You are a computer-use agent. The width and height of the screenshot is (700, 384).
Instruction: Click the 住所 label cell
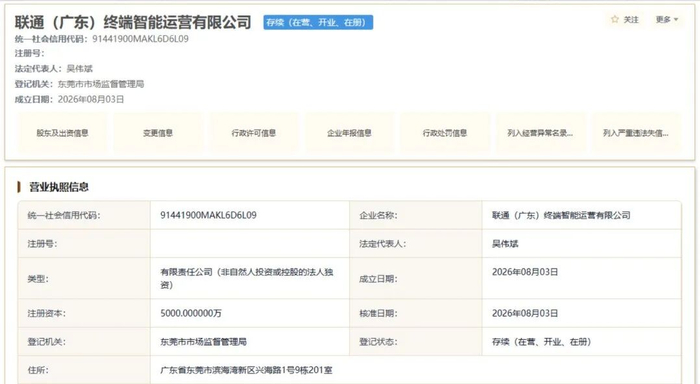84,370
